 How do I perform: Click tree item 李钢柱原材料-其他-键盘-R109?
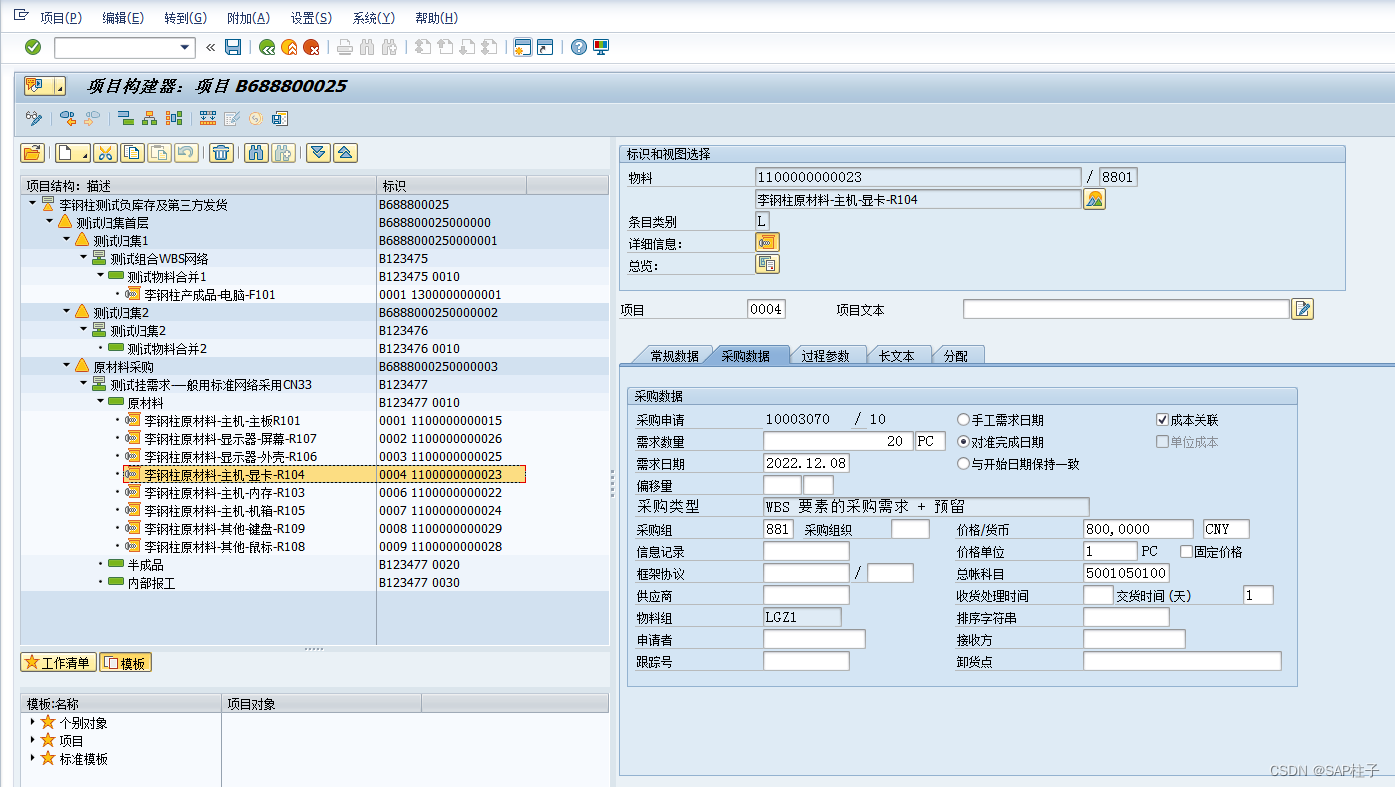(x=225, y=529)
